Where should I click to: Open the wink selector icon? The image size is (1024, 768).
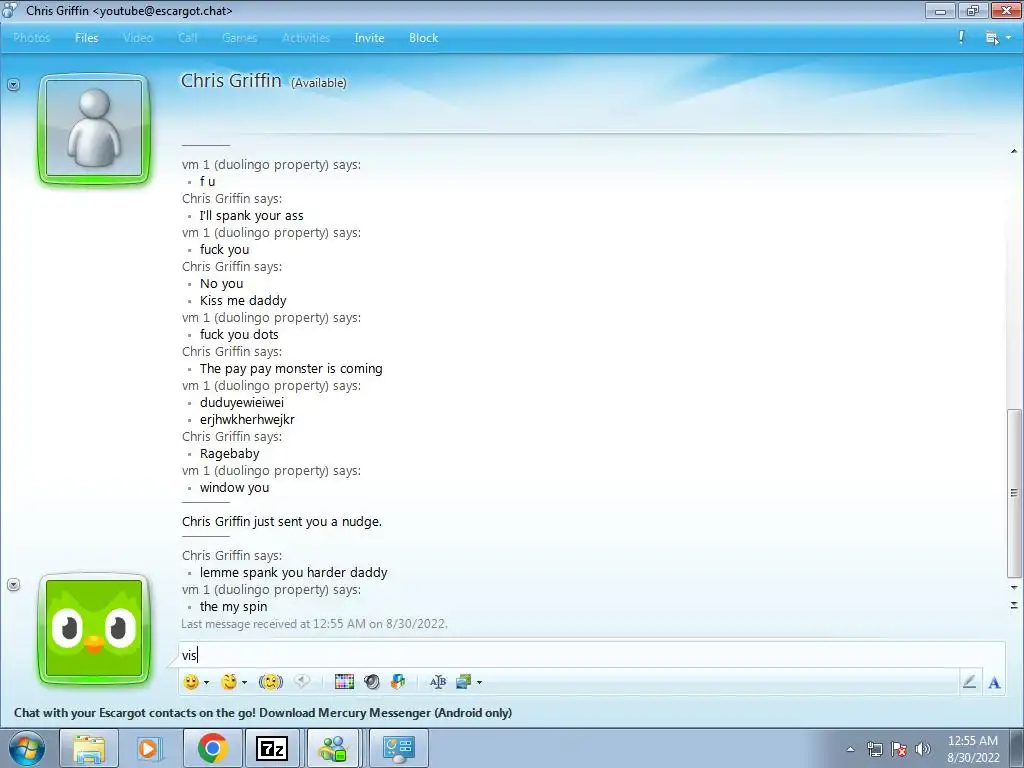click(229, 682)
